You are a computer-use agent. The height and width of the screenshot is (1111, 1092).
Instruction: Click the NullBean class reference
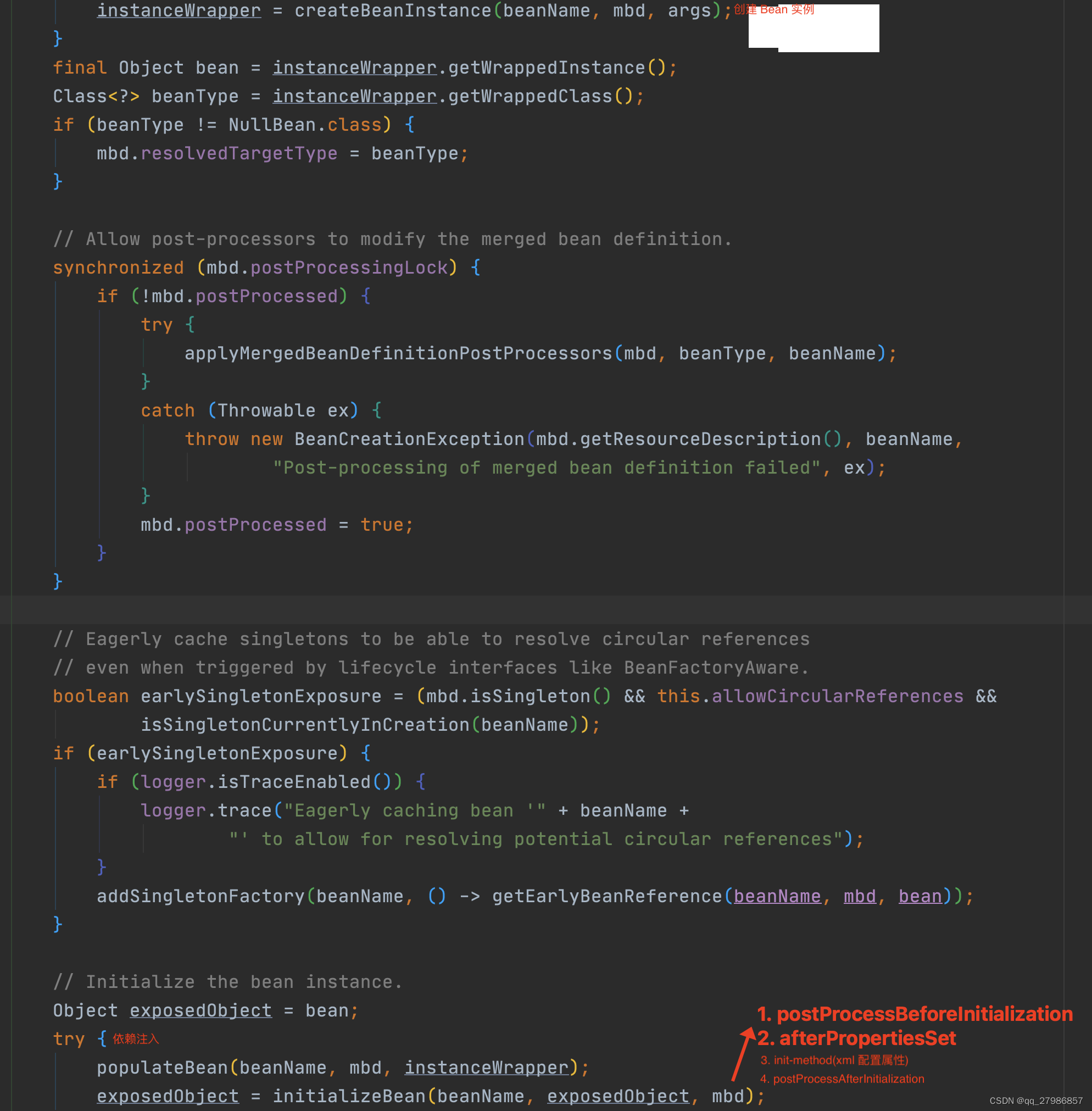[272, 125]
